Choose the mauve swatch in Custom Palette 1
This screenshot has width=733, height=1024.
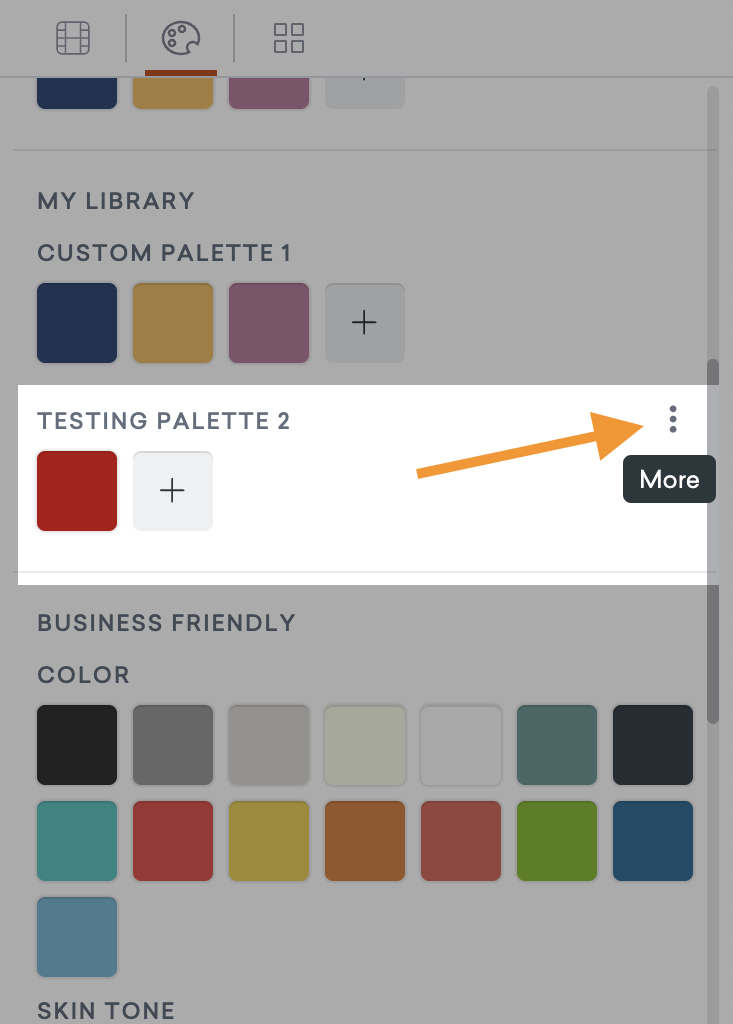coord(269,323)
